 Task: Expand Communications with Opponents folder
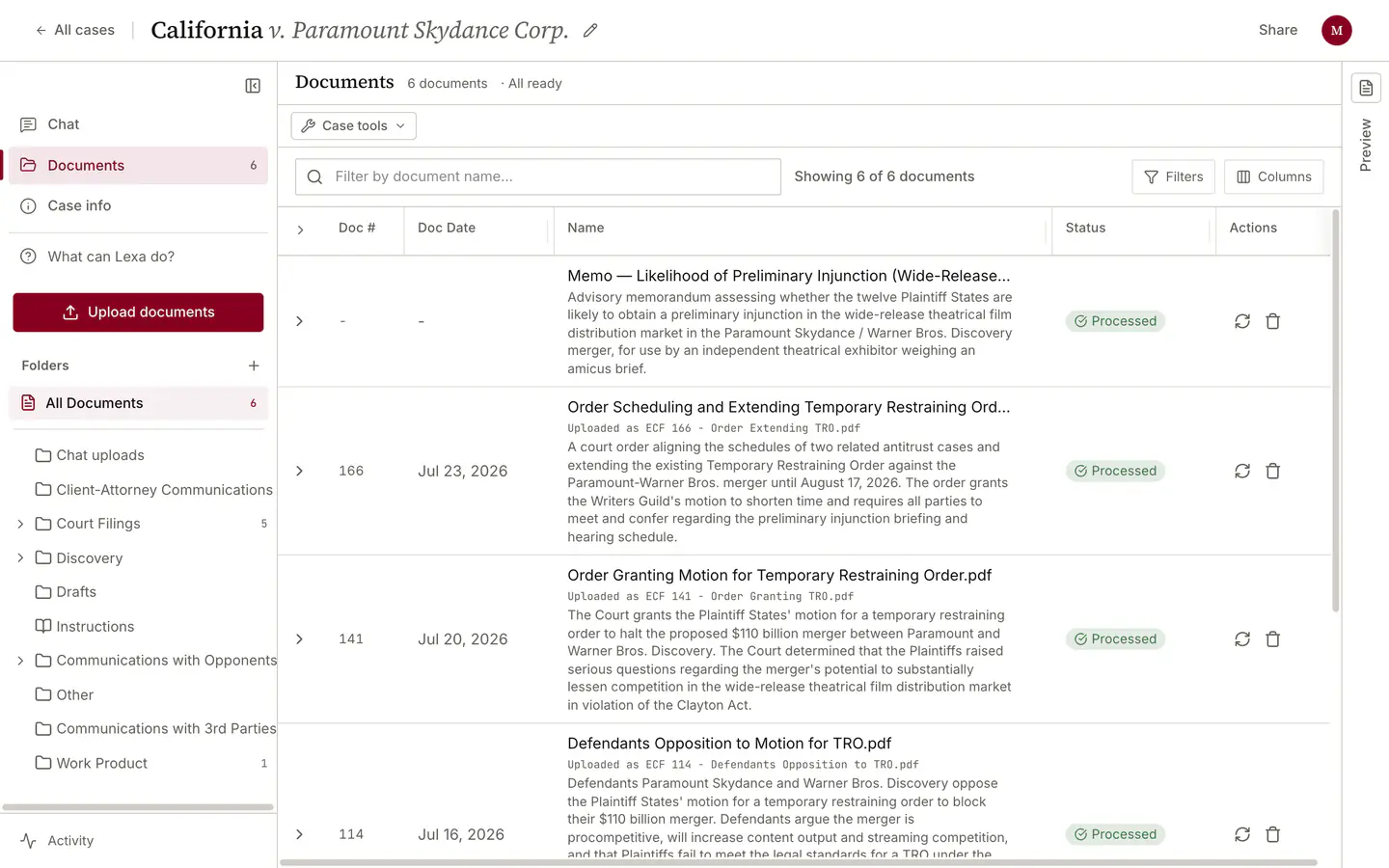coord(20,661)
